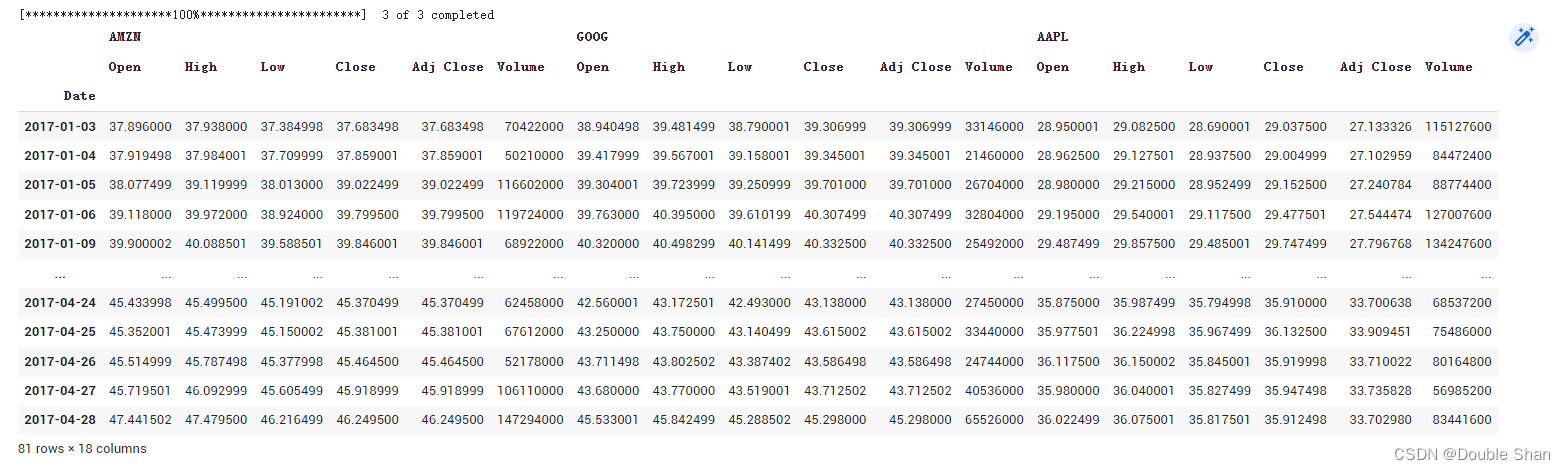Screen dimensions: 1565x470
Task: Click the Date index header
Action: click(79, 96)
